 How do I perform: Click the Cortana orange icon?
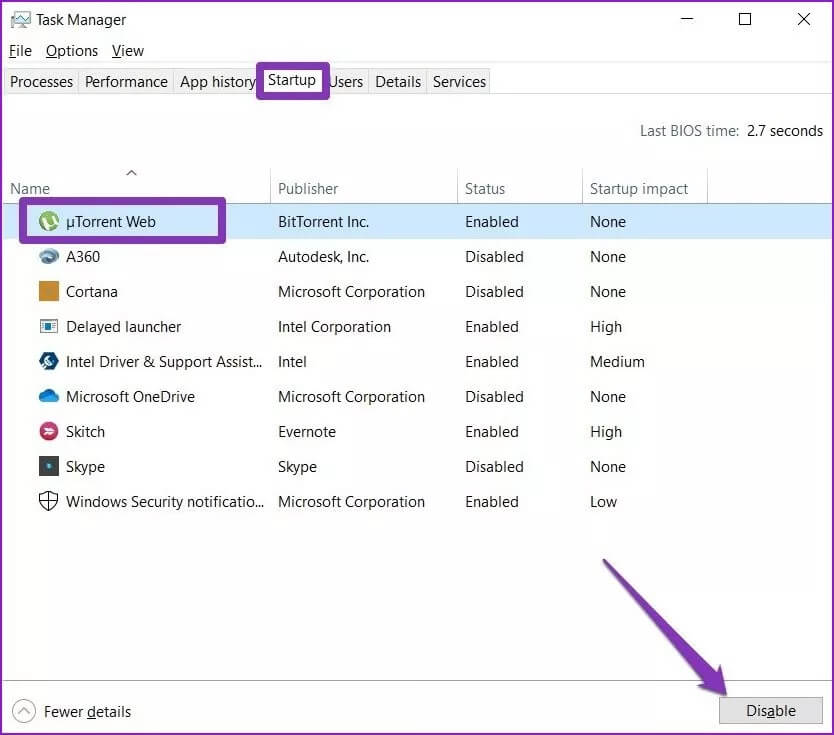[x=49, y=291]
